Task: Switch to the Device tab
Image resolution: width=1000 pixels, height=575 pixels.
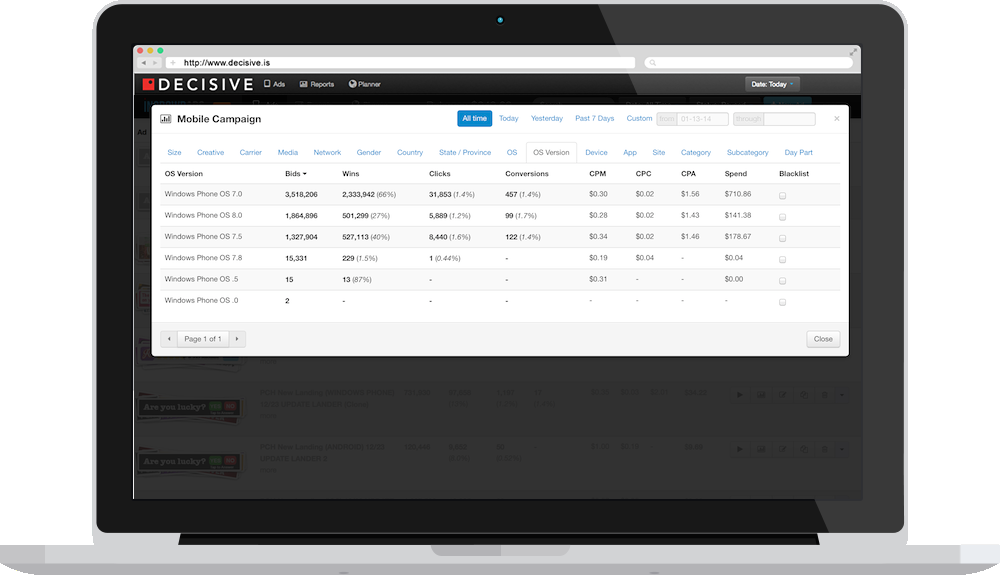Action: click(x=596, y=153)
